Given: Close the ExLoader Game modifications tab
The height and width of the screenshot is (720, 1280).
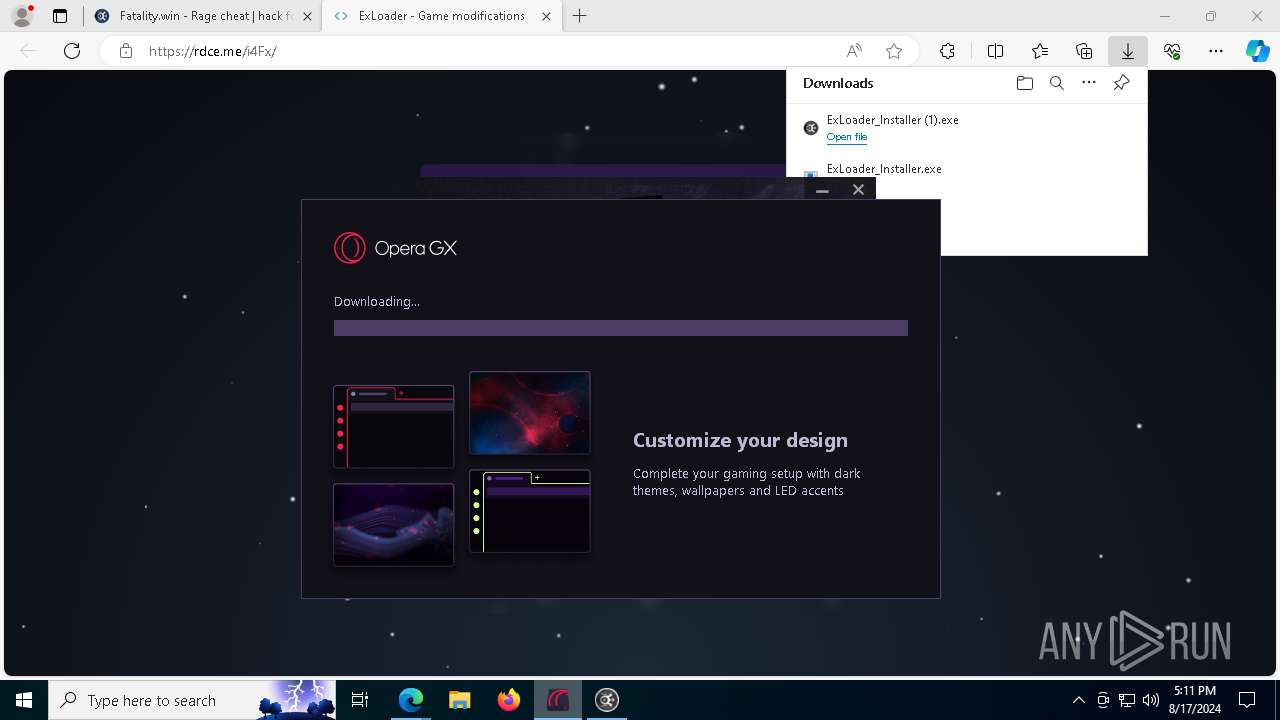Looking at the screenshot, I should pyautogui.click(x=548, y=16).
